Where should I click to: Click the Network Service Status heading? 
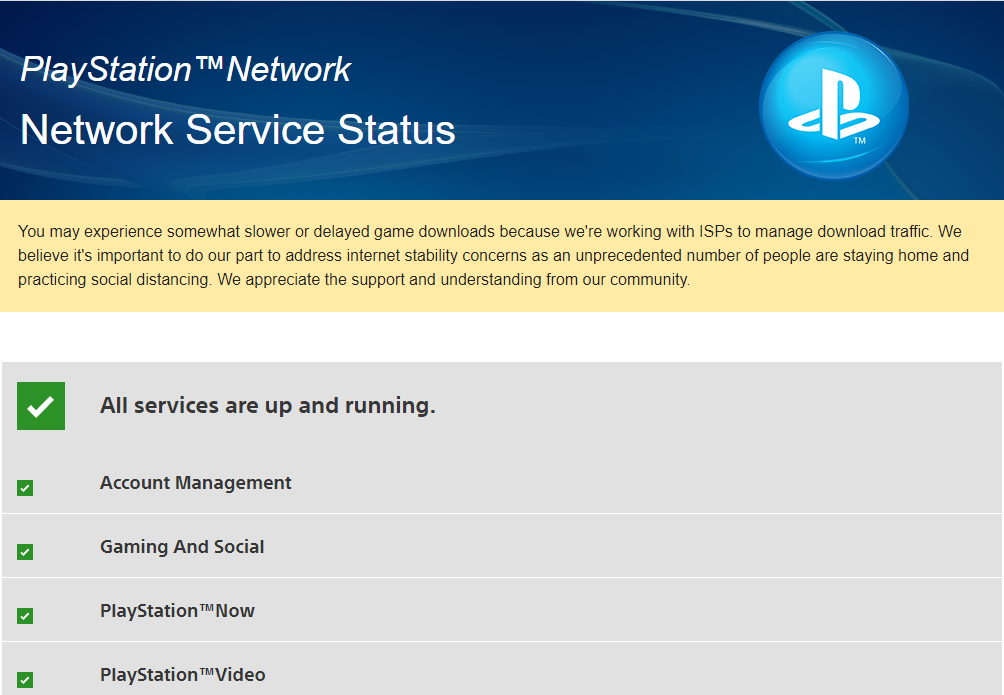click(x=238, y=130)
